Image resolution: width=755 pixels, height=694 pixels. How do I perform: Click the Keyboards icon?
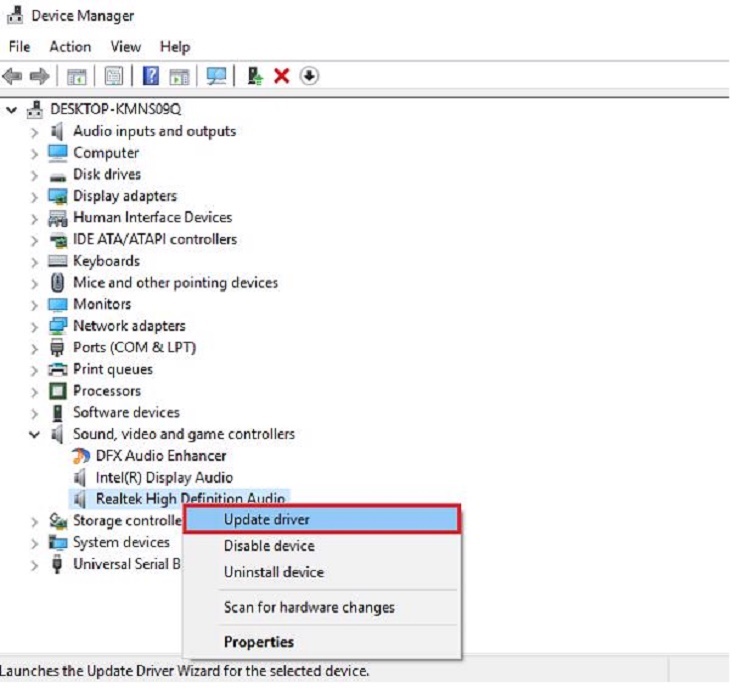tap(58, 261)
